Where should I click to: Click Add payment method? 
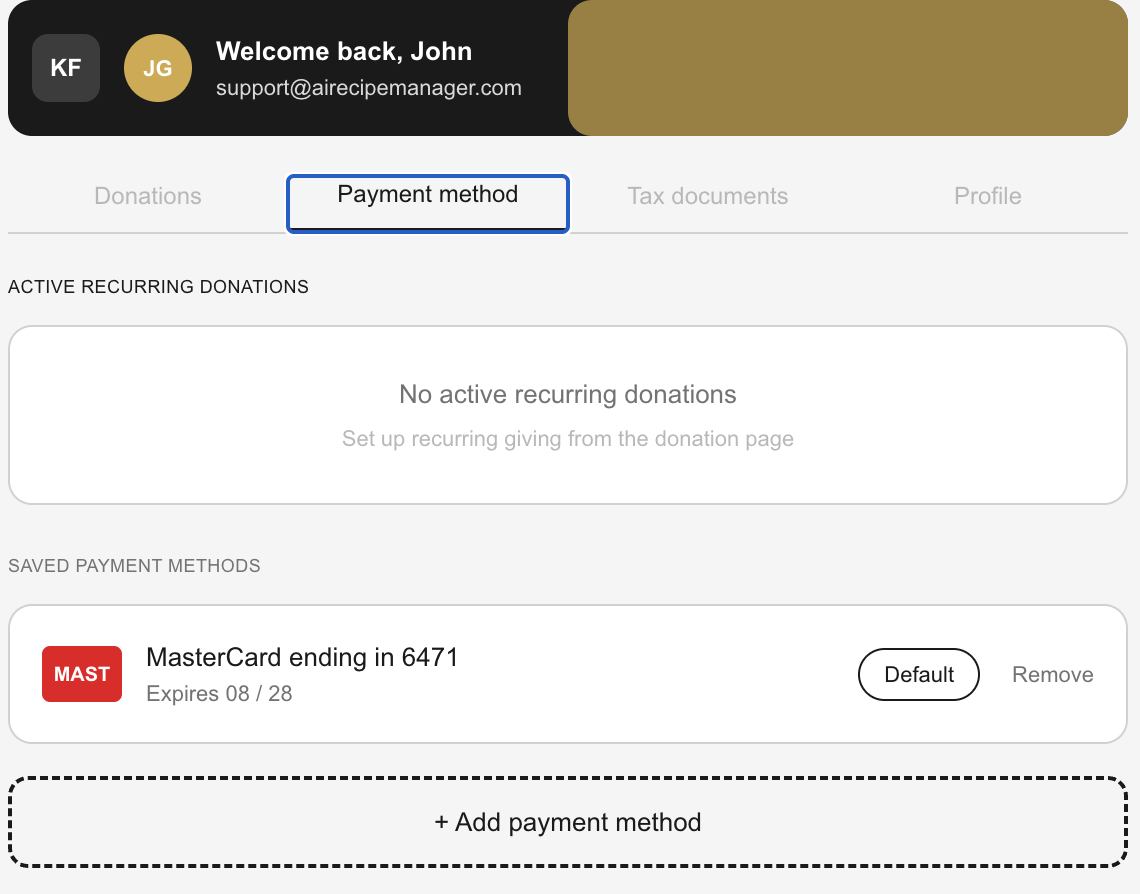[x=568, y=822]
